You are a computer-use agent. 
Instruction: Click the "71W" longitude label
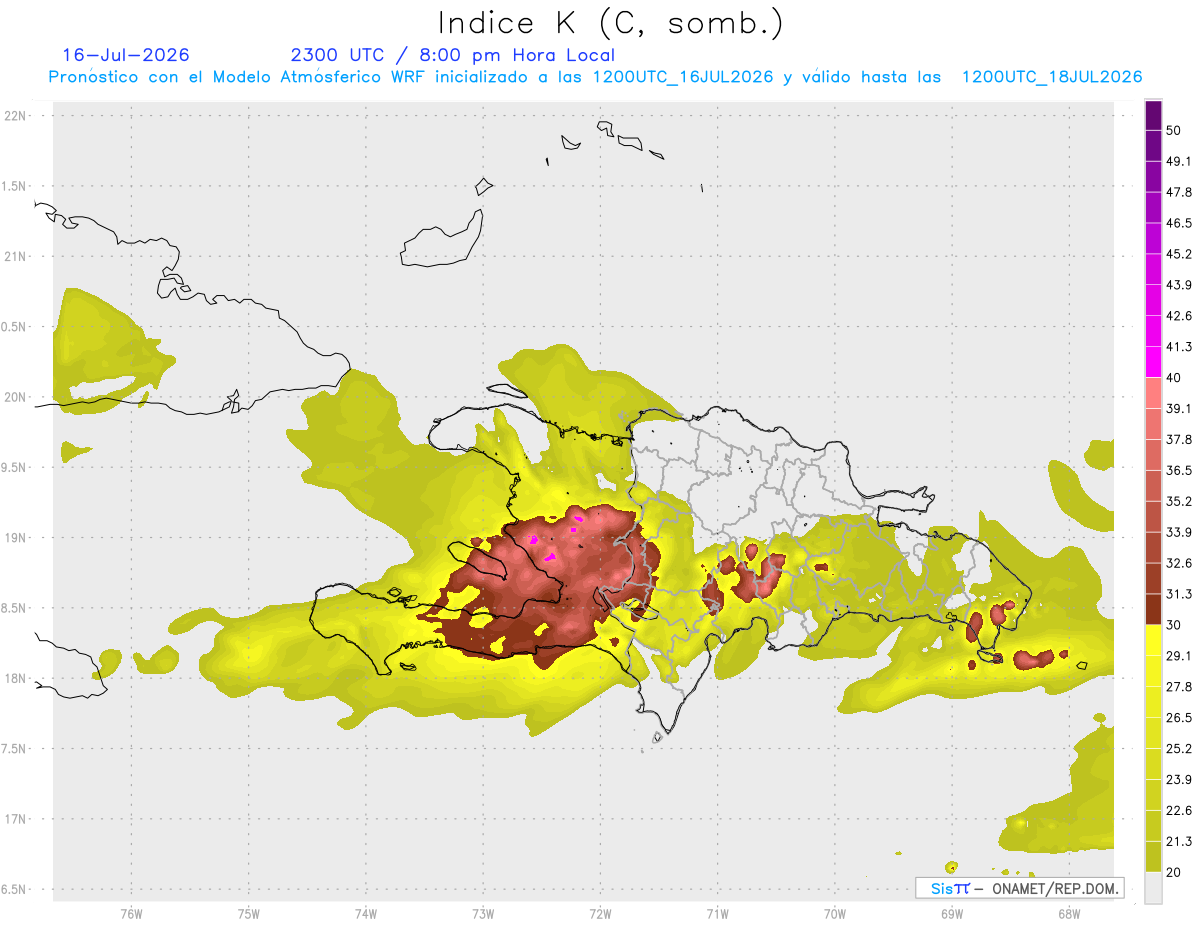(x=717, y=913)
